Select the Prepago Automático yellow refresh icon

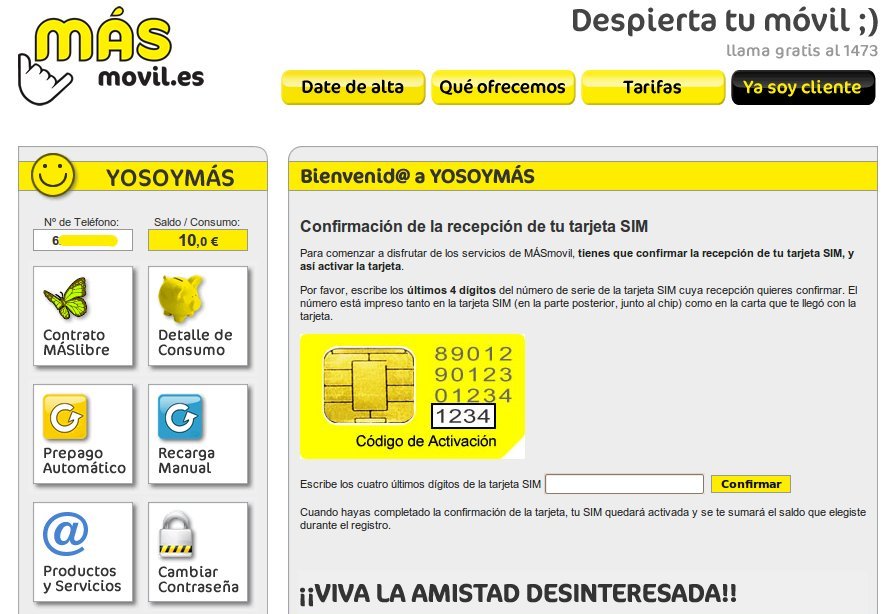point(65,417)
